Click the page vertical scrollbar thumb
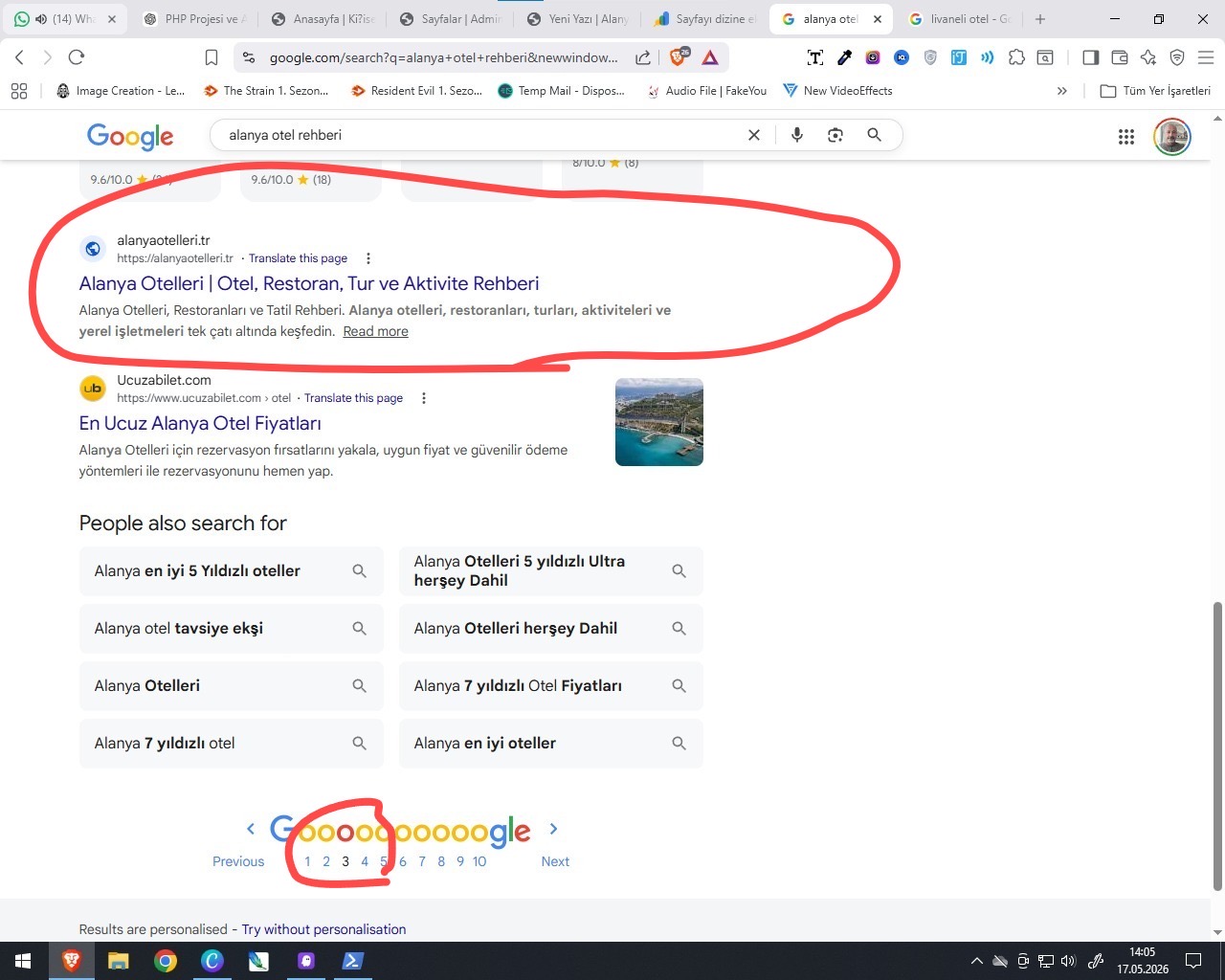 click(1217, 746)
